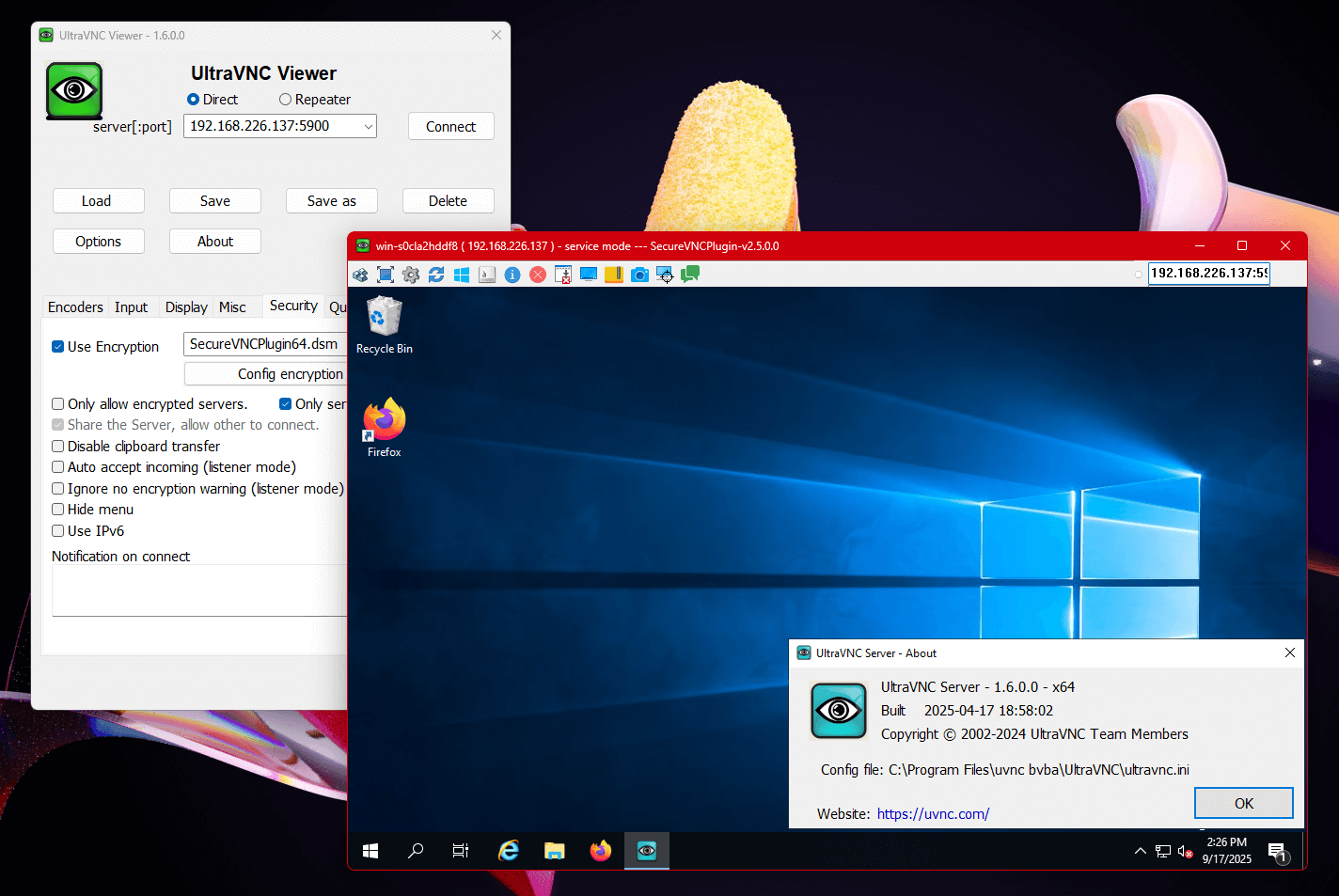Click the Send Ctrl+Alt+Del toolbar icon
1339x896 pixels.
[x=360, y=275]
